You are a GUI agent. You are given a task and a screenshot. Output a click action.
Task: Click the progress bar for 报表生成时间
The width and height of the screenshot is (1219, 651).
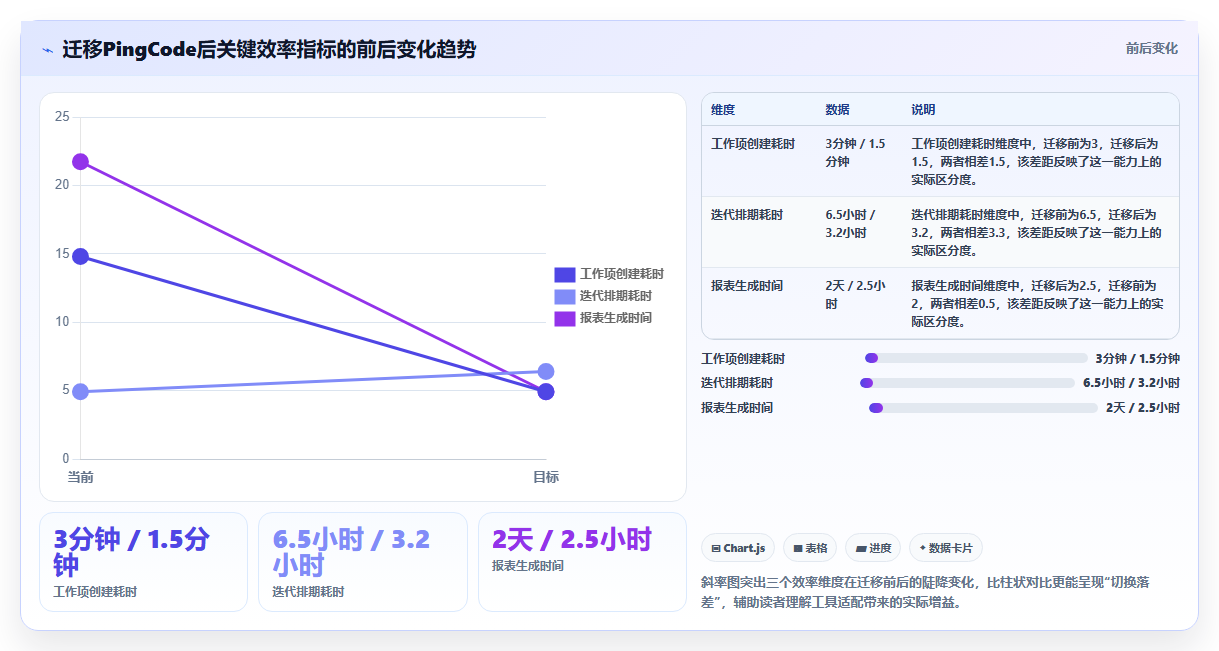[983, 408]
